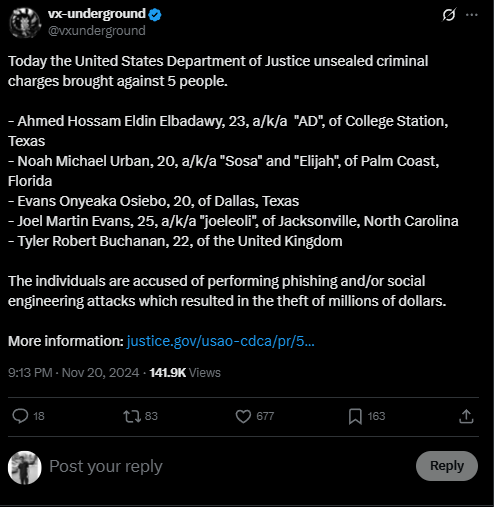Image resolution: width=494 pixels, height=507 pixels.
Task: Like the post with the heart icon
Action: [x=243, y=416]
